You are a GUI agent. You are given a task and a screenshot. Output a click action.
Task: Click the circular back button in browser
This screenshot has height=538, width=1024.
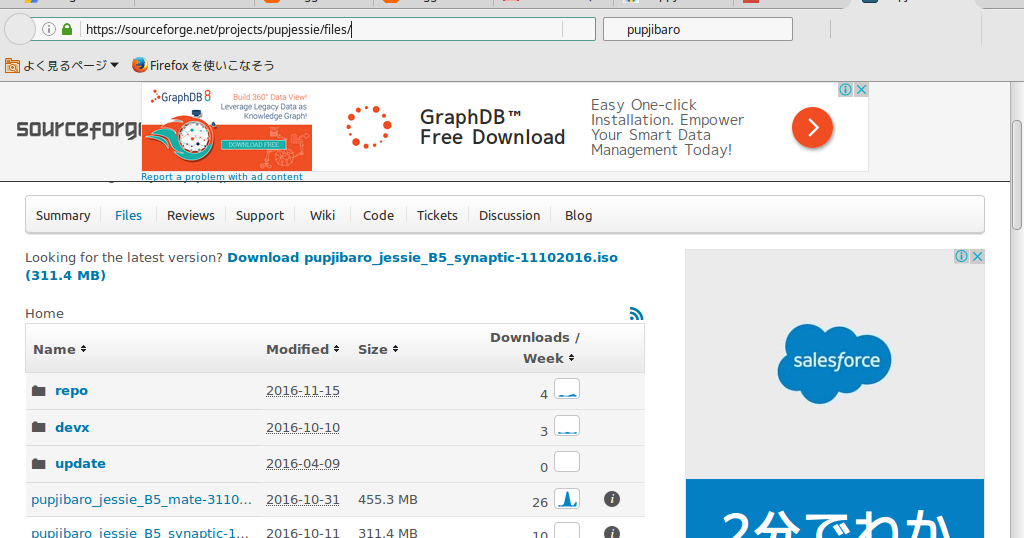click(x=20, y=29)
